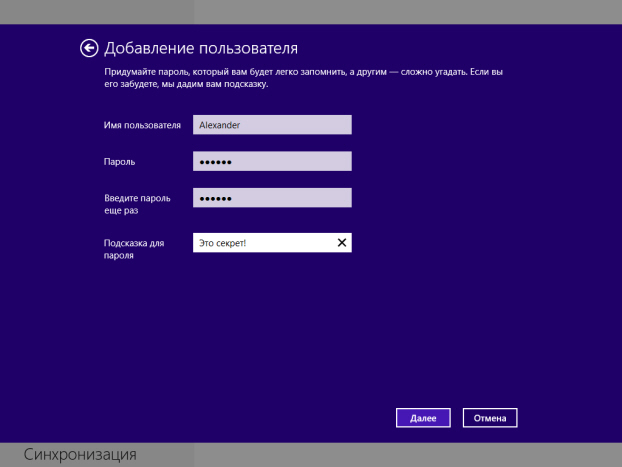
Task: Click the Далее button
Action: point(423,418)
